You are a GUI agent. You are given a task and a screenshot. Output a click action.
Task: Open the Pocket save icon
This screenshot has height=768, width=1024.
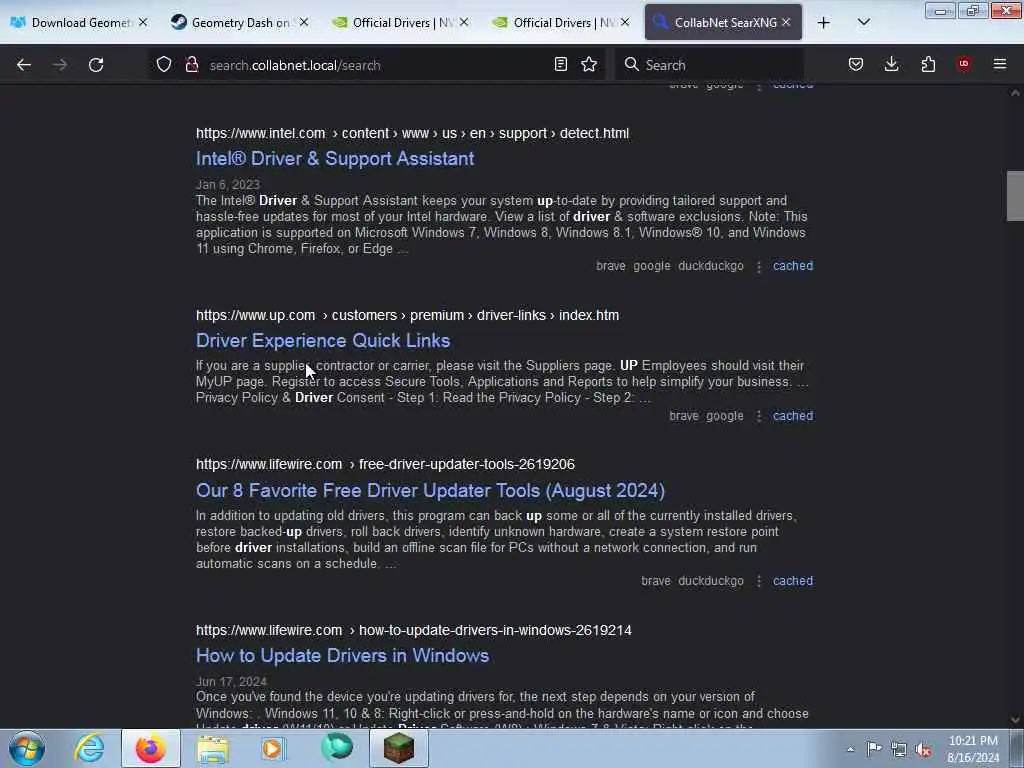pyautogui.click(x=856, y=64)
